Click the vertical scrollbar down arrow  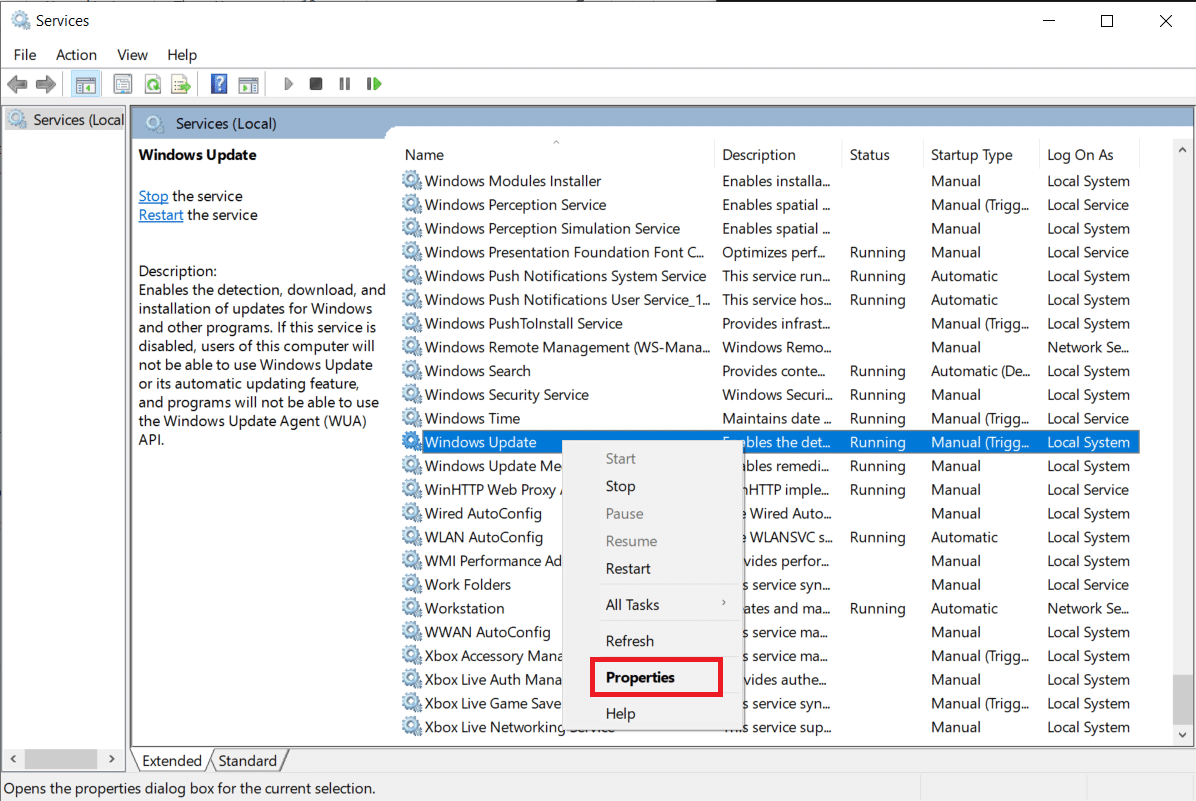[x=1182, y=733]
